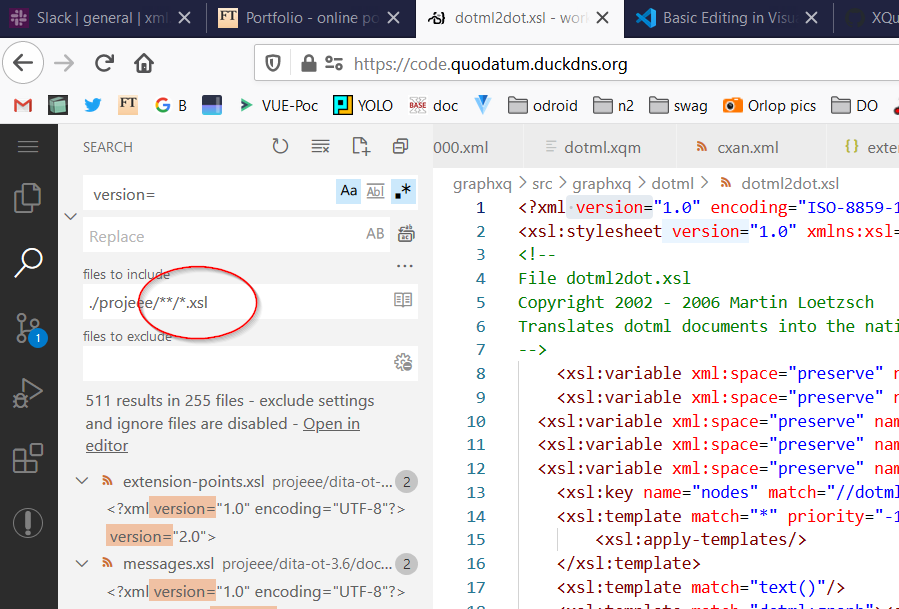Toggle search only in open editors
Screen dimensions: 899x609
(x=402, y=299)
